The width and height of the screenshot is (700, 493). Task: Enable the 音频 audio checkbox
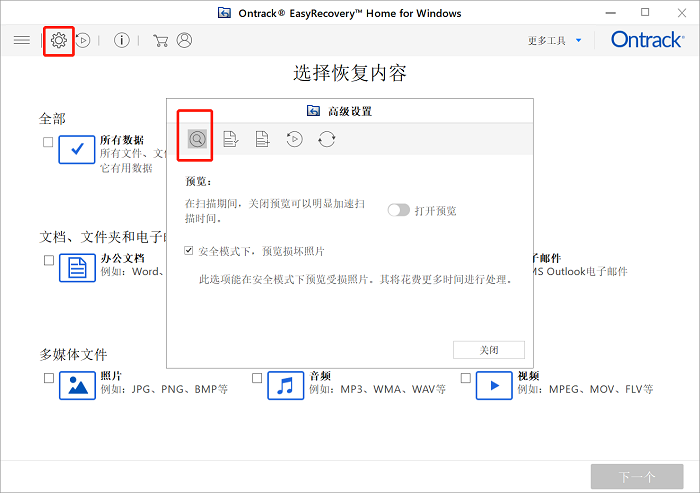click(x=257, y=378)
